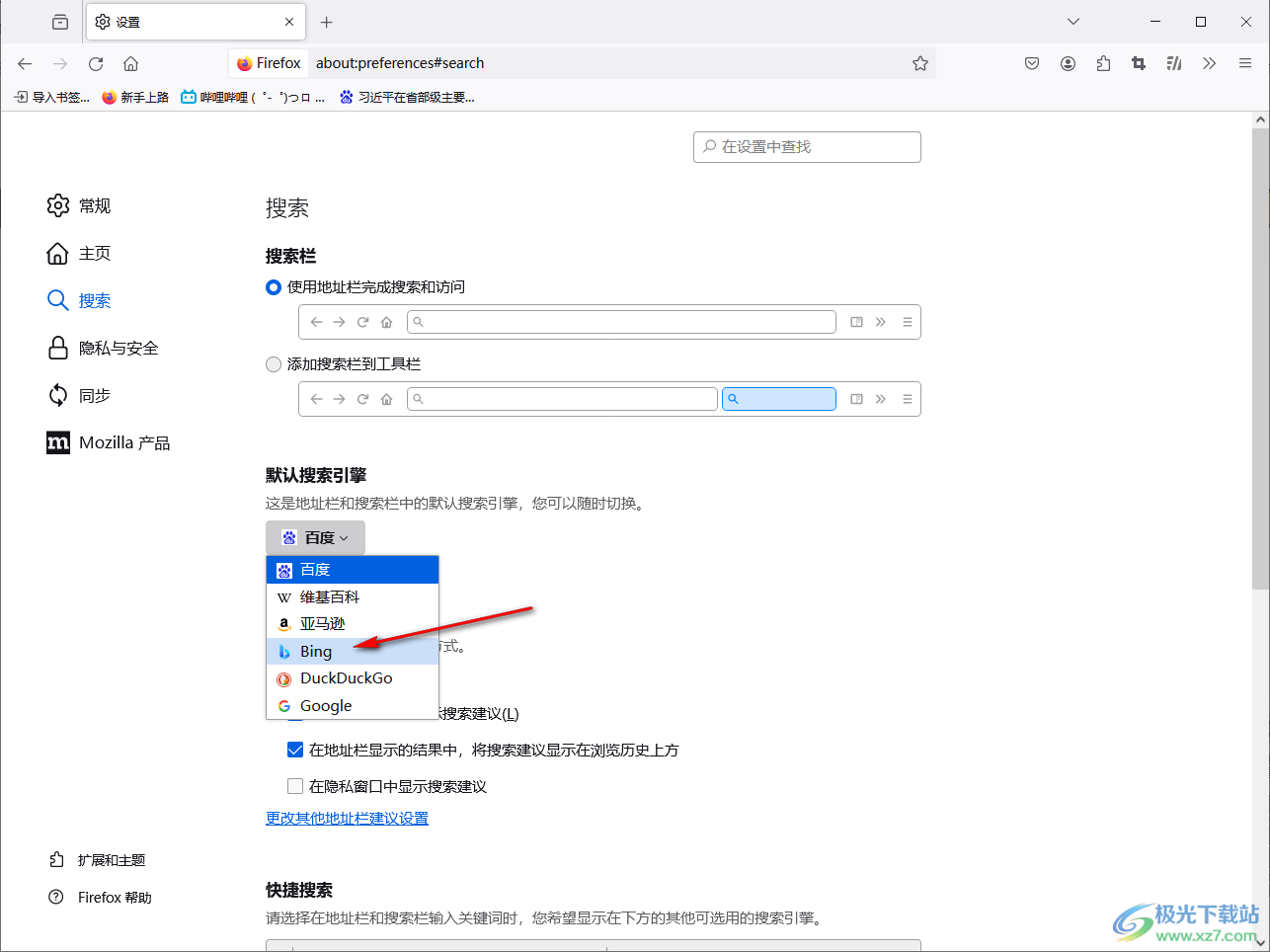Select 添加搜索栏到工具栏 radio button
1270x952 pixels.
pyautogui.click(x=274, y=364)
